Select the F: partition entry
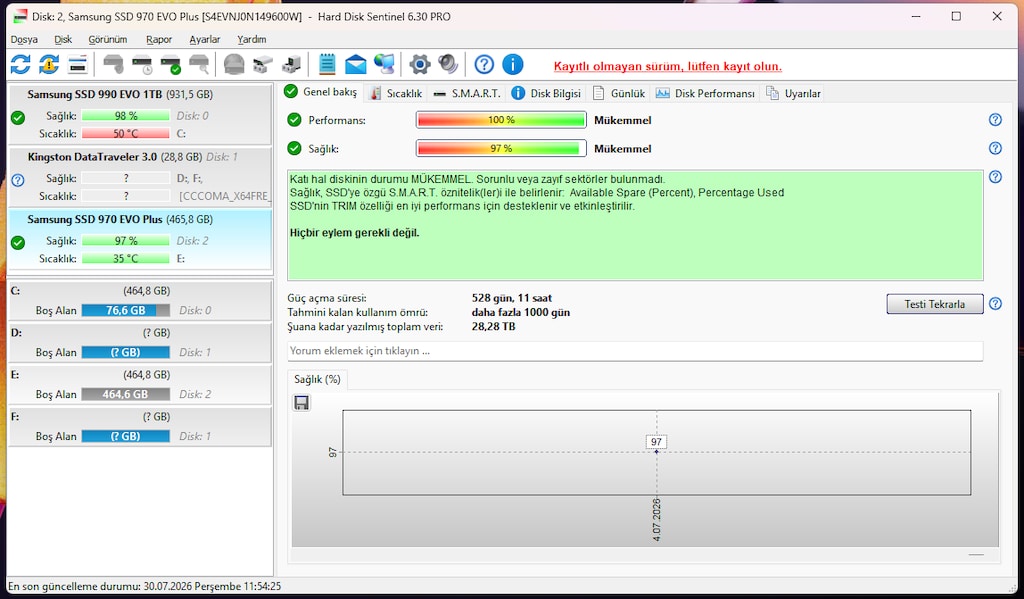The width and height of the screenshot is (1024, 599). 140,426
